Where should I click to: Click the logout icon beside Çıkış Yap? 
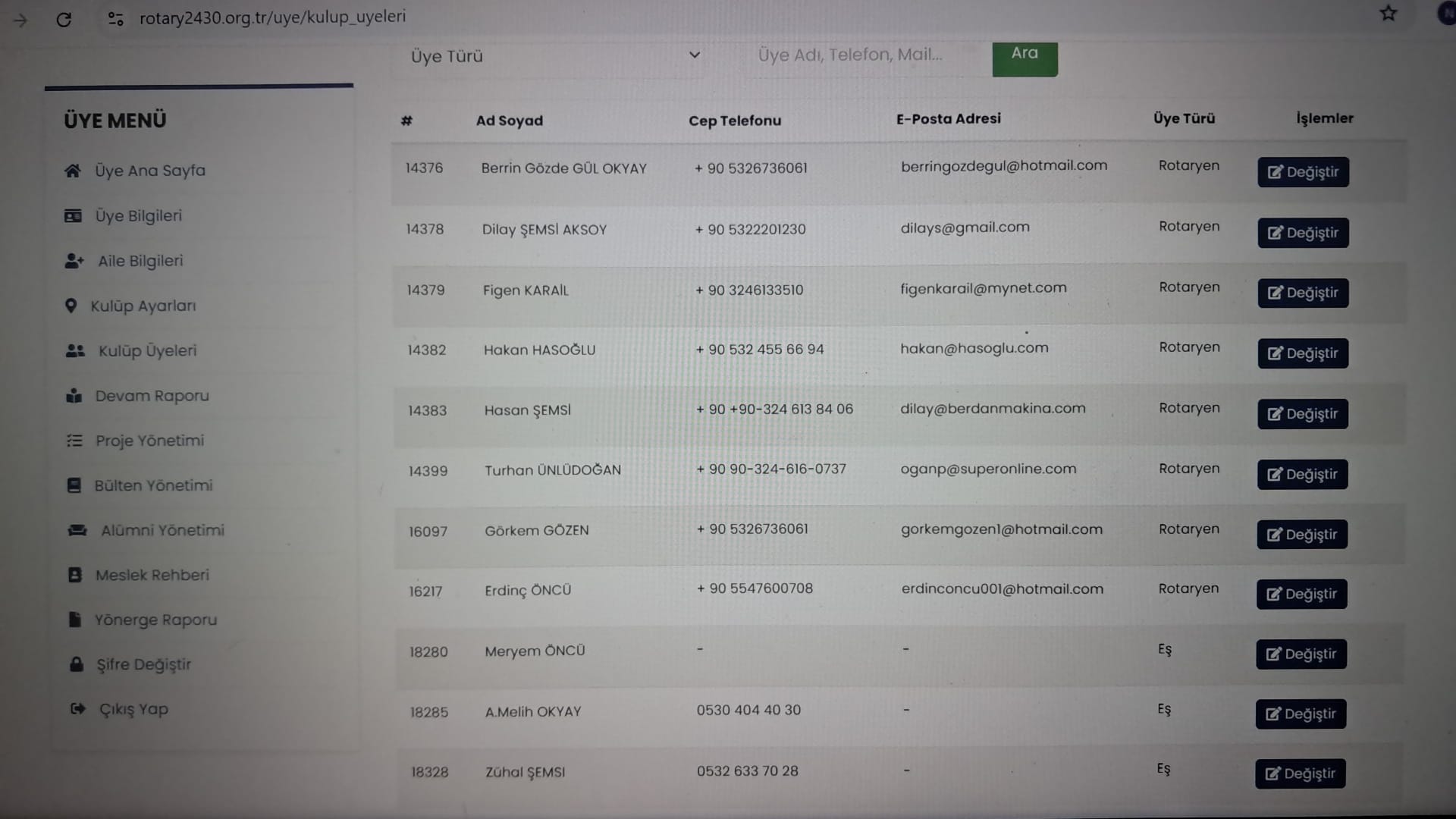pos(77,709)
